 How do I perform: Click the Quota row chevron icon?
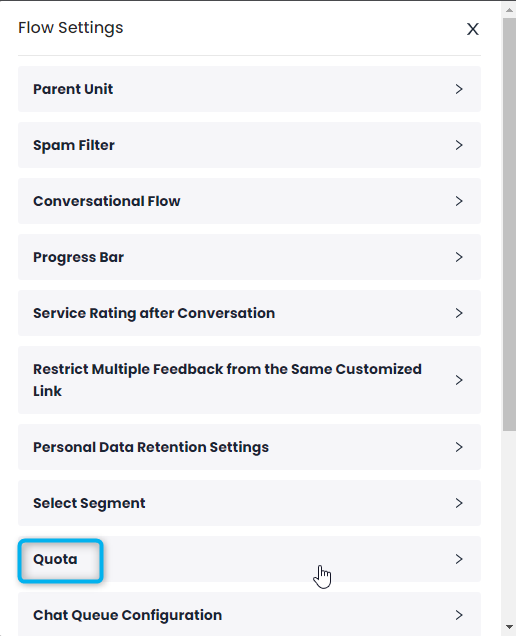pyautogui.click(x=459, y=559)
